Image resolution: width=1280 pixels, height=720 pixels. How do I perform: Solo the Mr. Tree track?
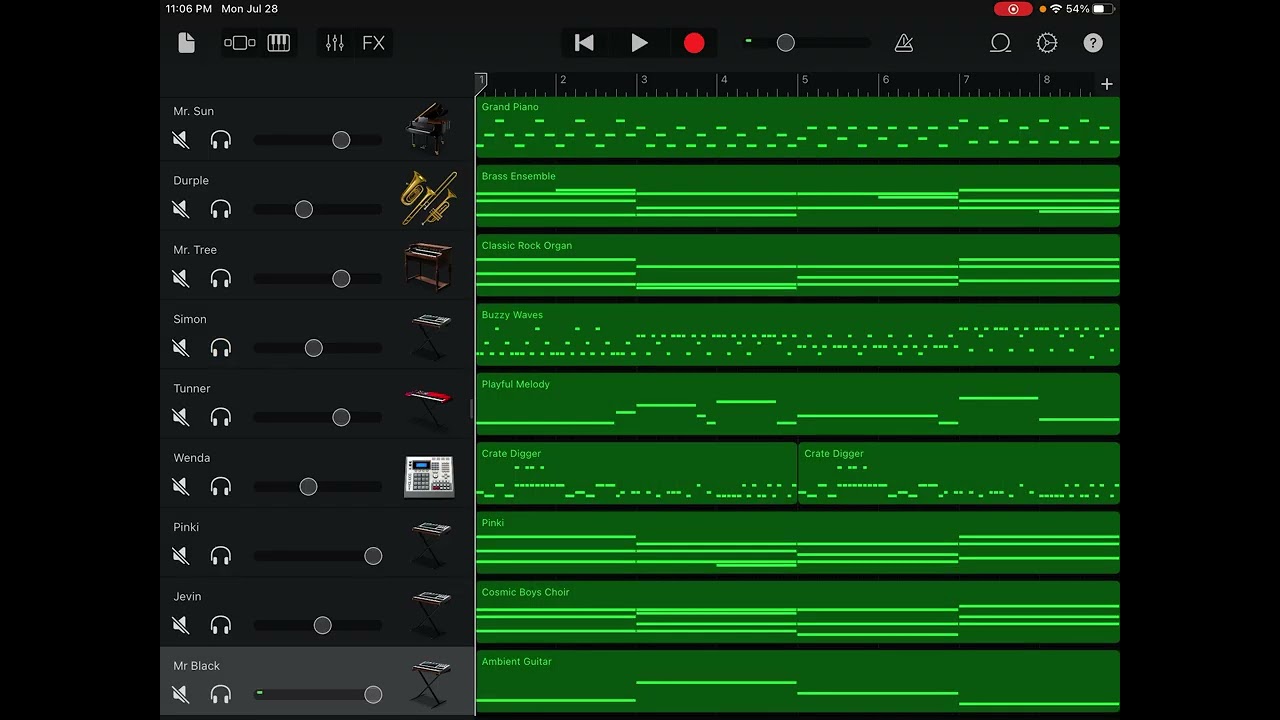[x=221, y=278]
